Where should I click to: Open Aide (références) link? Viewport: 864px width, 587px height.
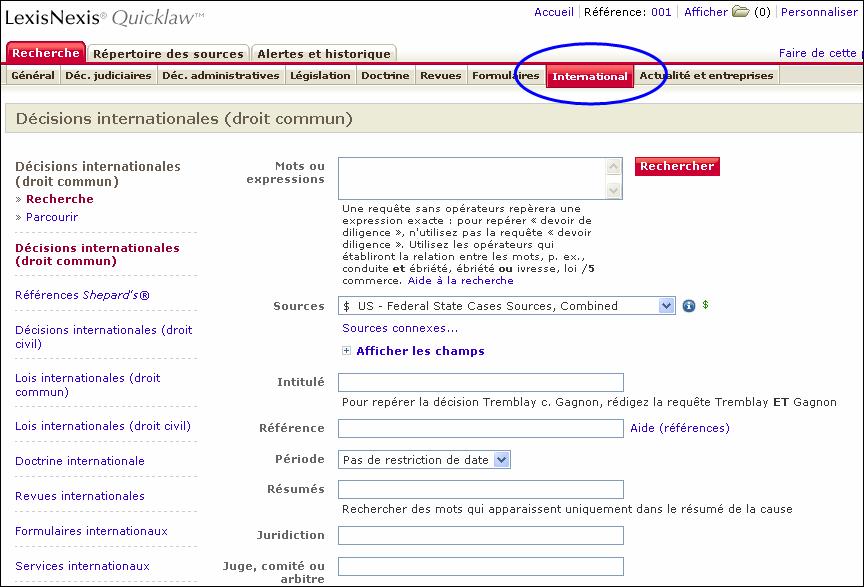(680, 428)
